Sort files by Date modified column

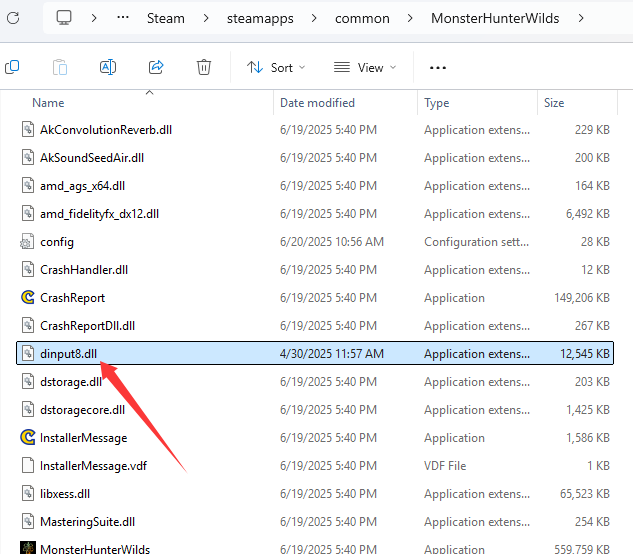[316, 103]
